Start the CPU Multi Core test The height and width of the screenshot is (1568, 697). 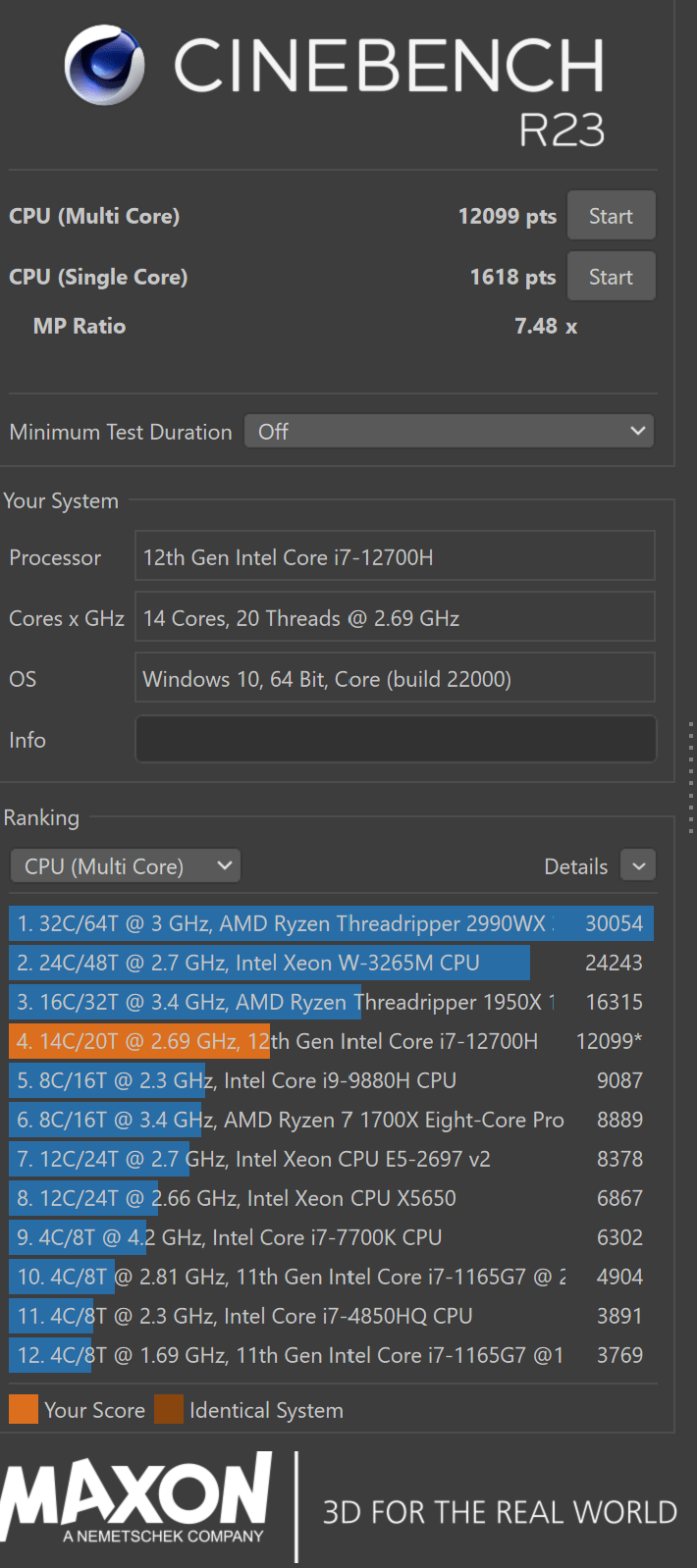tap(611, 216)
